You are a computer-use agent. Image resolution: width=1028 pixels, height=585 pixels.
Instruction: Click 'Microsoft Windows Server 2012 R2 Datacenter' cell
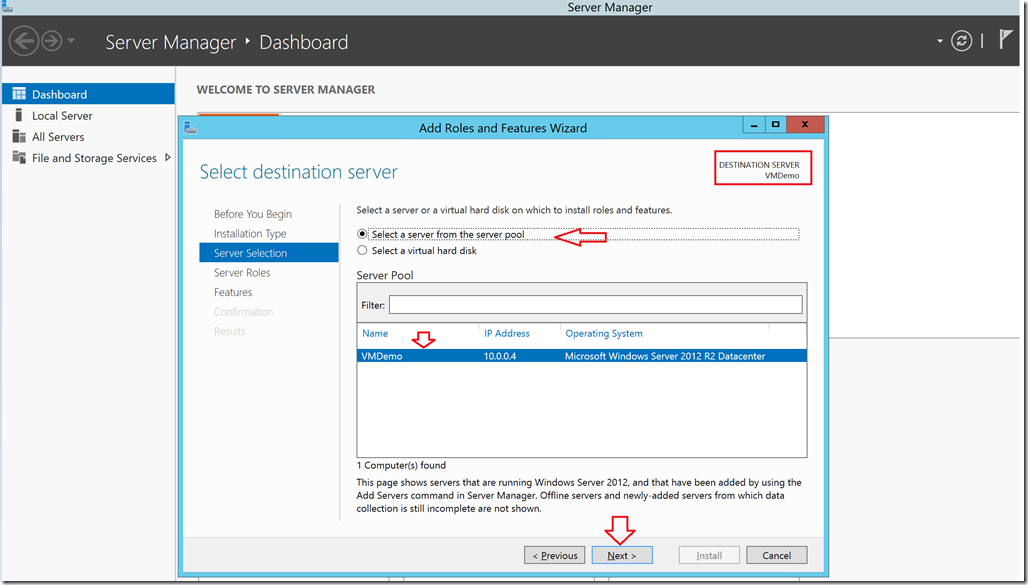click(665, 356)
